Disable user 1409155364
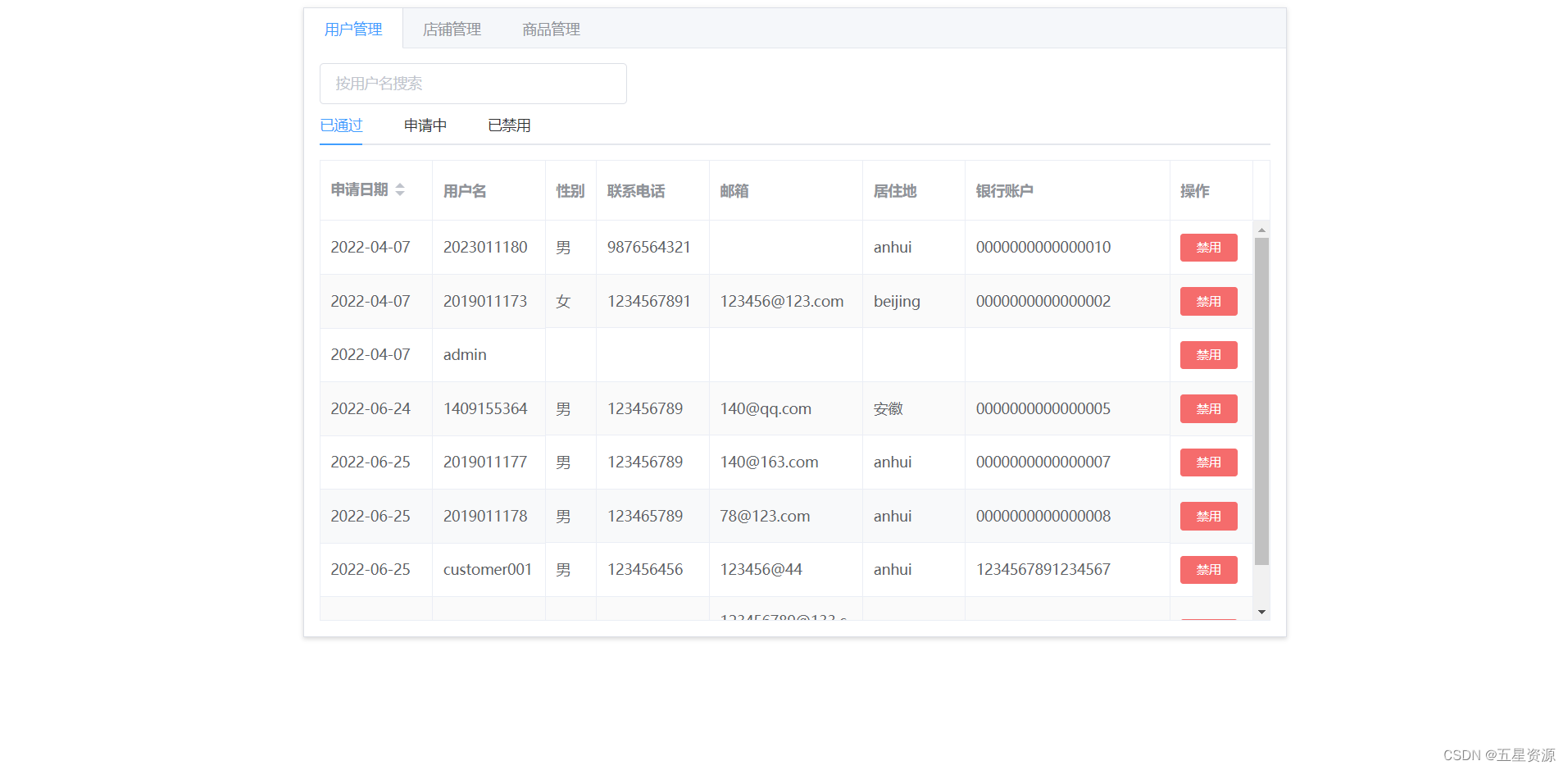 click(1207, 408)
